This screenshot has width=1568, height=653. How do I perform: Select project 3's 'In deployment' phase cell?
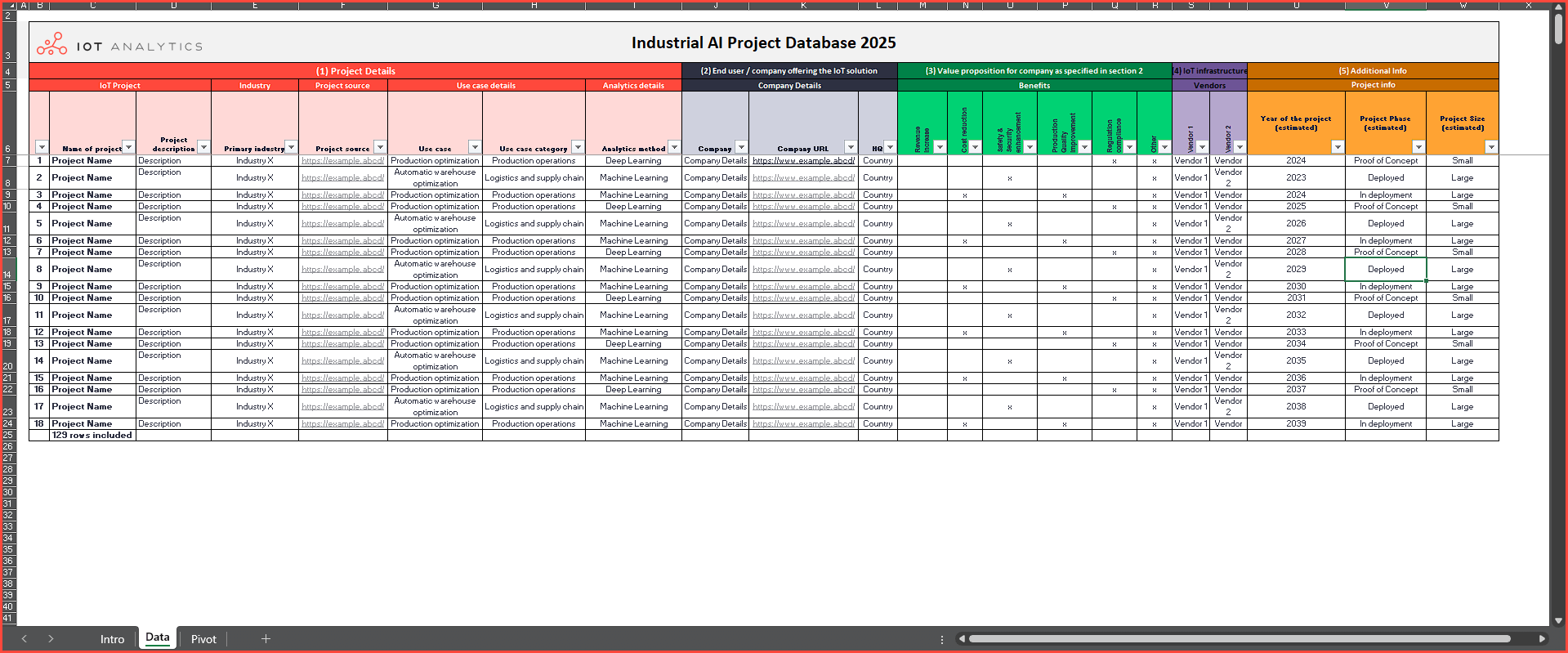pyautogui.click(x=1386, y=195)
